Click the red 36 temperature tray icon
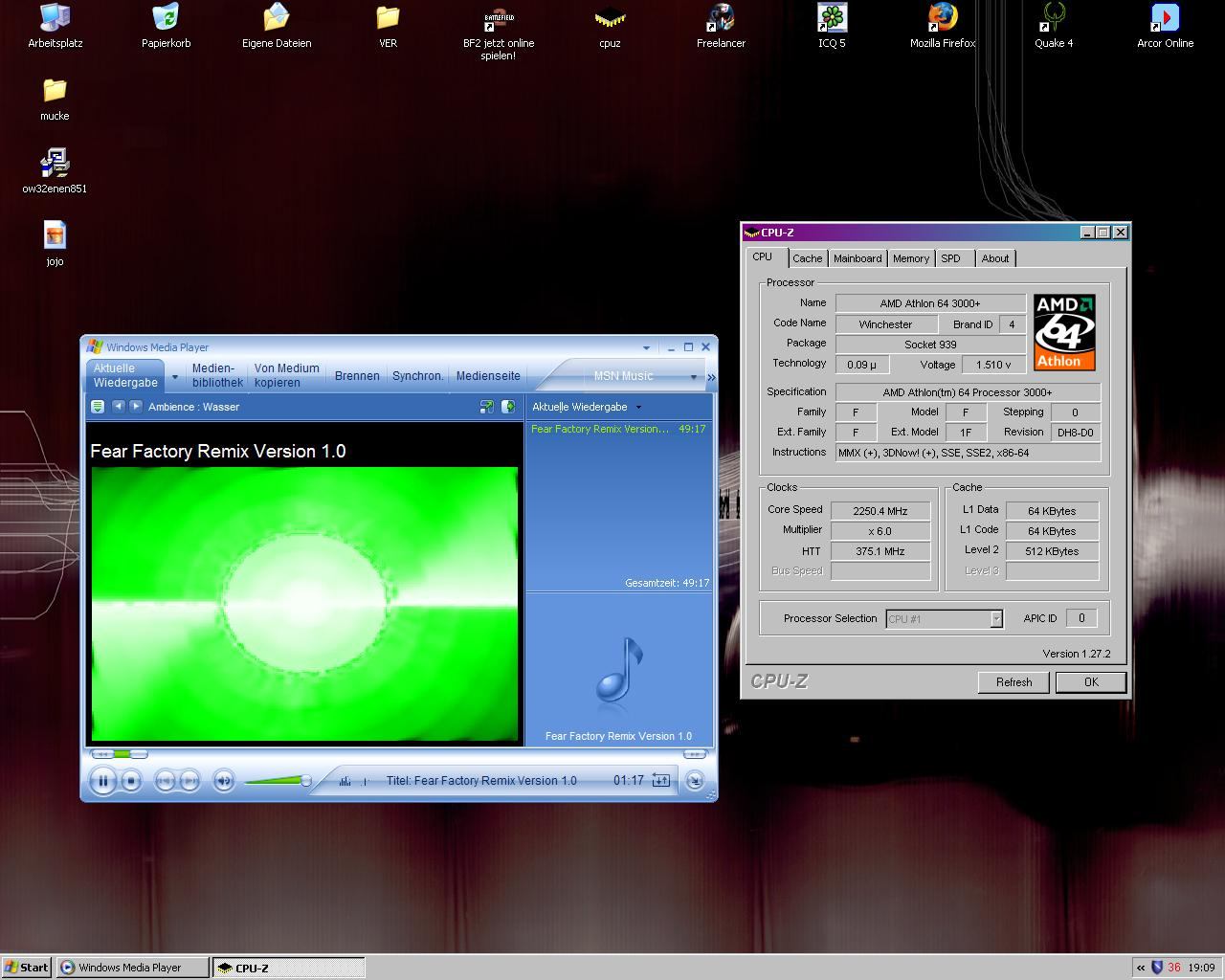Screen dimensions: 1225x980 click(x=1173, y=968)
